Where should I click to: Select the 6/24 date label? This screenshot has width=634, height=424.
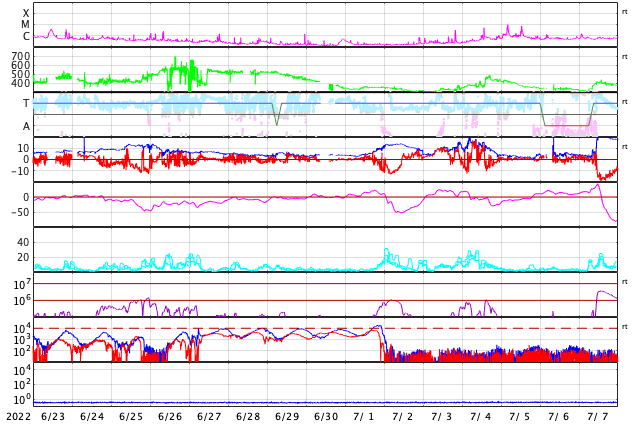(x=92, y=417)
